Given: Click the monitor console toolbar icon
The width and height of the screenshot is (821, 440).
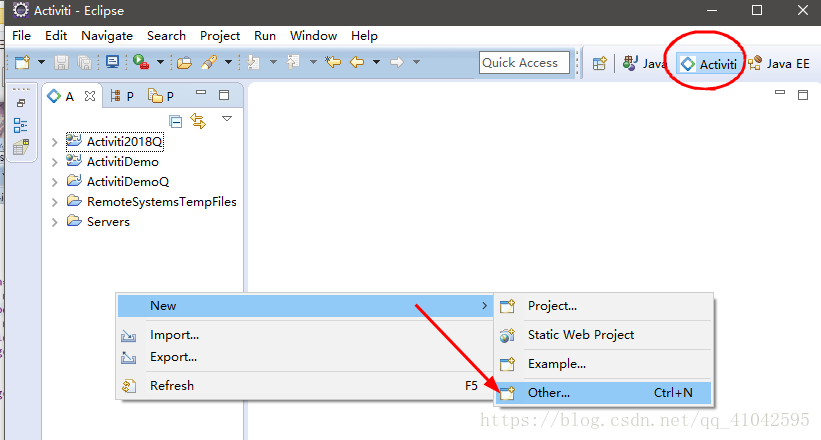Looking at the screenshot, I should 112,62.
